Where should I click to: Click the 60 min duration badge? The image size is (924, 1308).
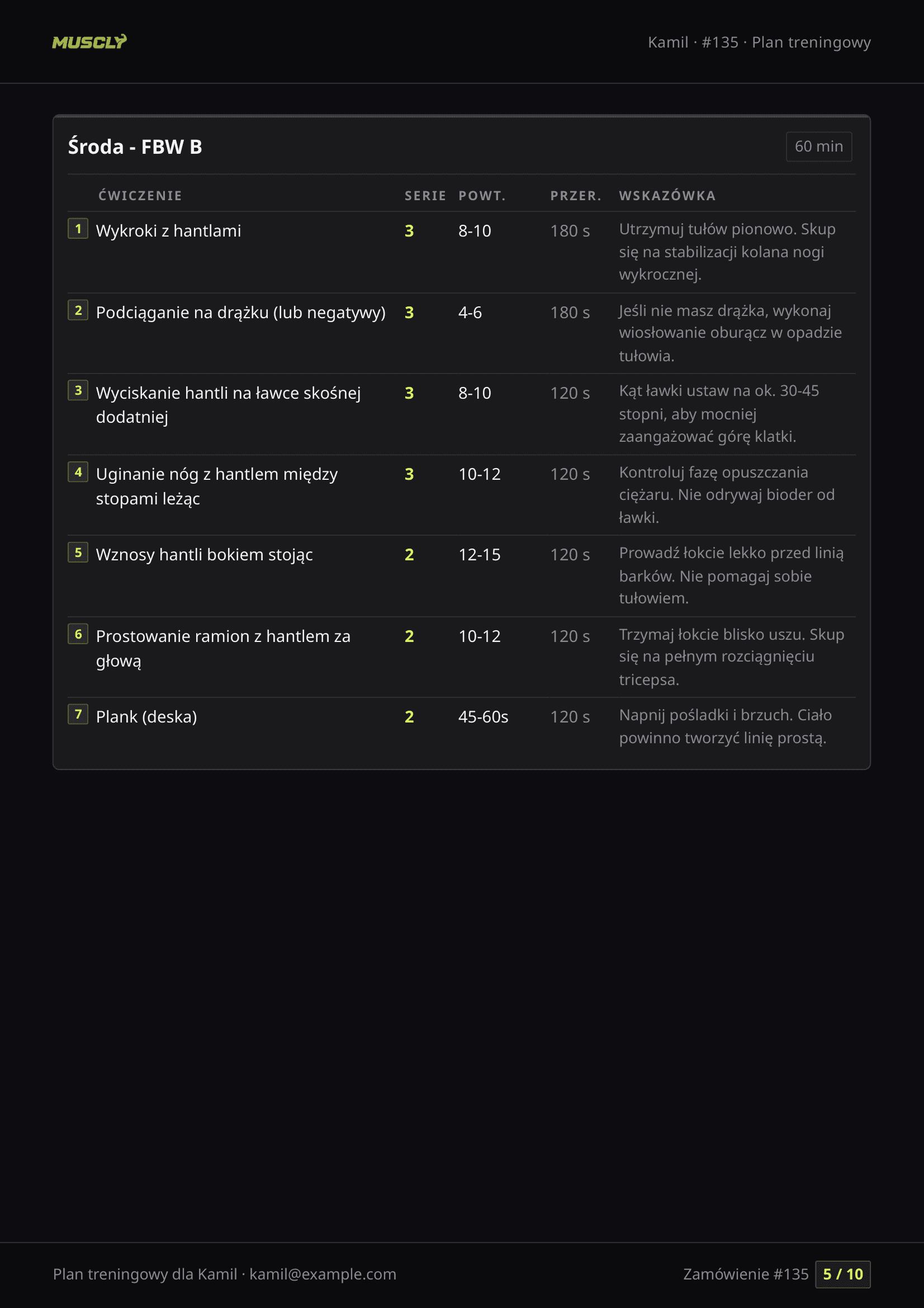tap(818, 147)
